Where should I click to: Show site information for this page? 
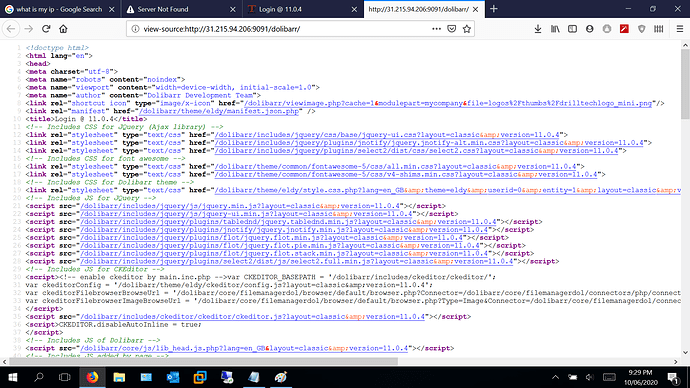point(136,29)
